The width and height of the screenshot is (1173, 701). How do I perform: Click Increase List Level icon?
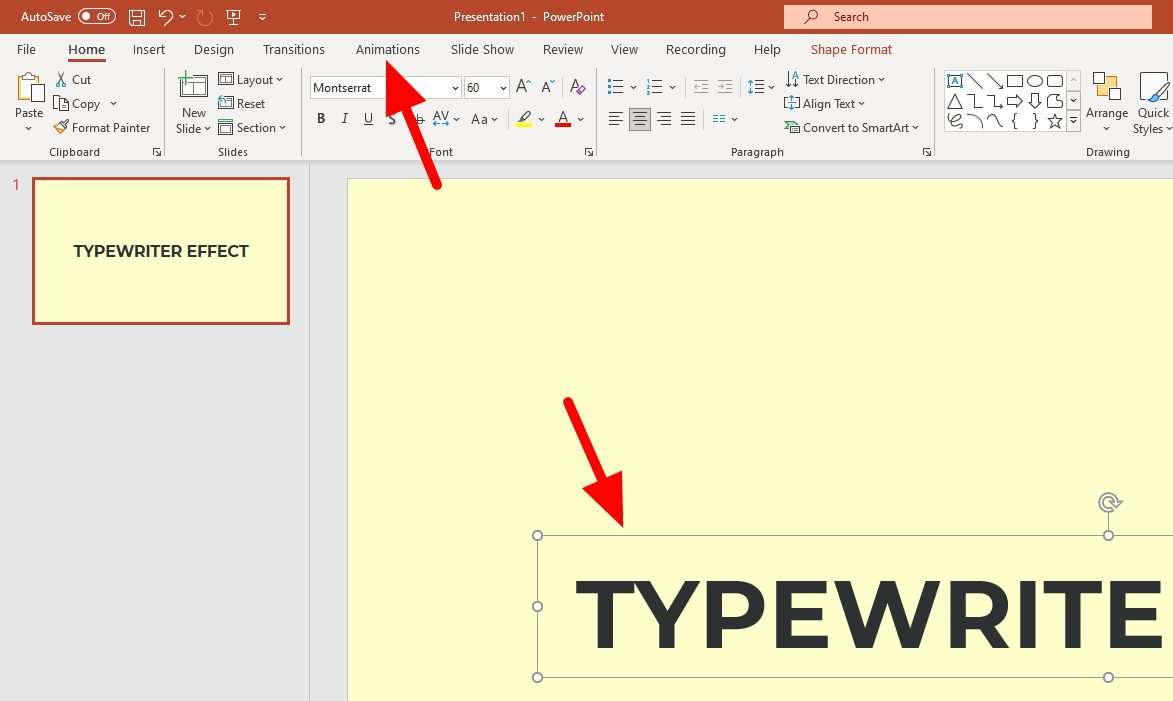[725, 87]
